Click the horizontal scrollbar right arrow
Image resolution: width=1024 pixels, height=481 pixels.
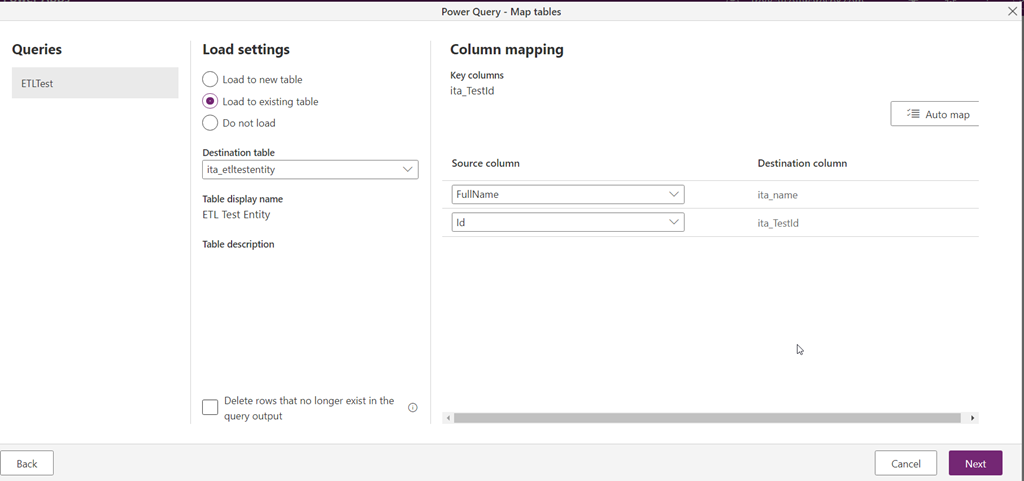[972, 418]
